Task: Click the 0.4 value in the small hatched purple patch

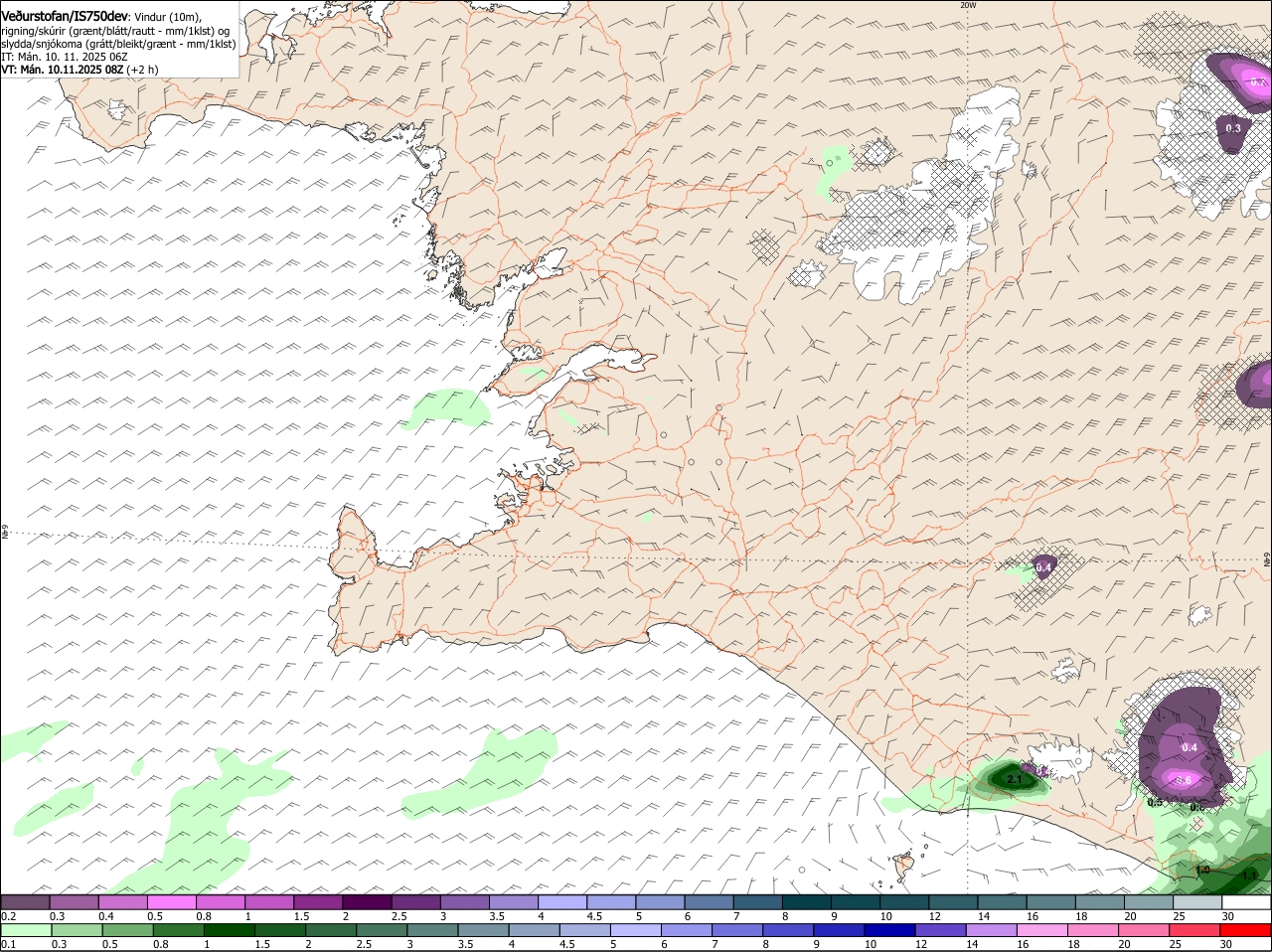Action: click(x=1043, y=567)
